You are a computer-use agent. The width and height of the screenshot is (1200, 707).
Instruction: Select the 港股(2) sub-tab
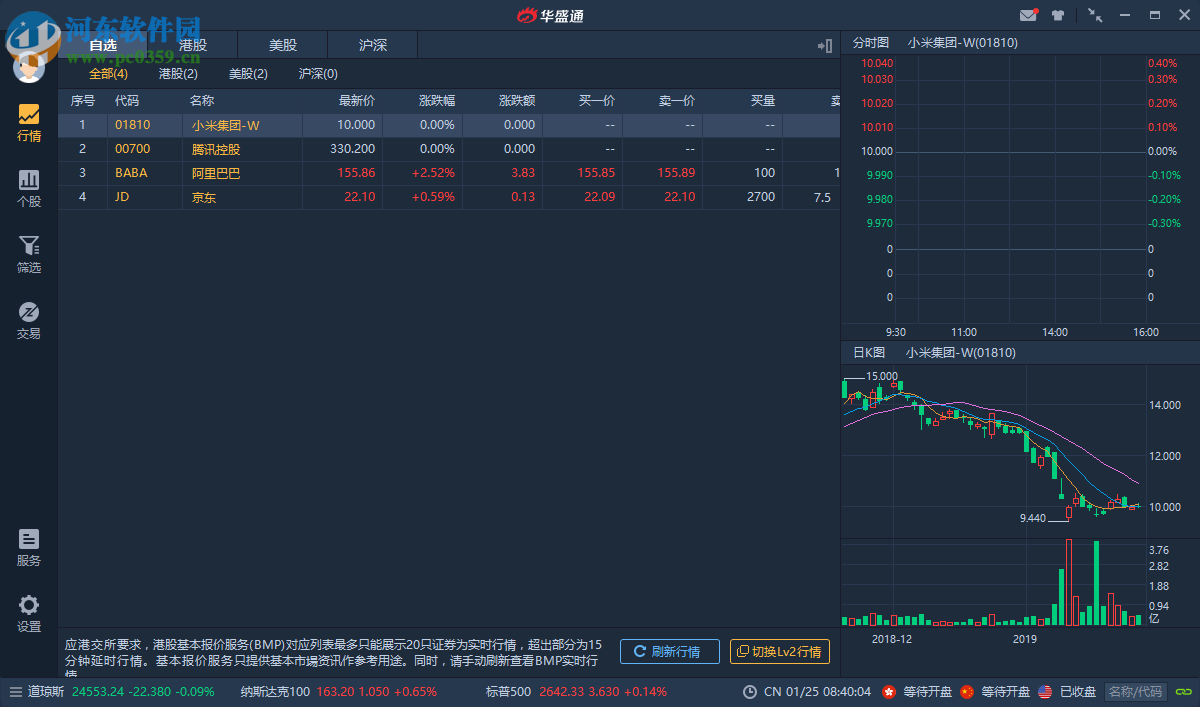coord(178,74)
